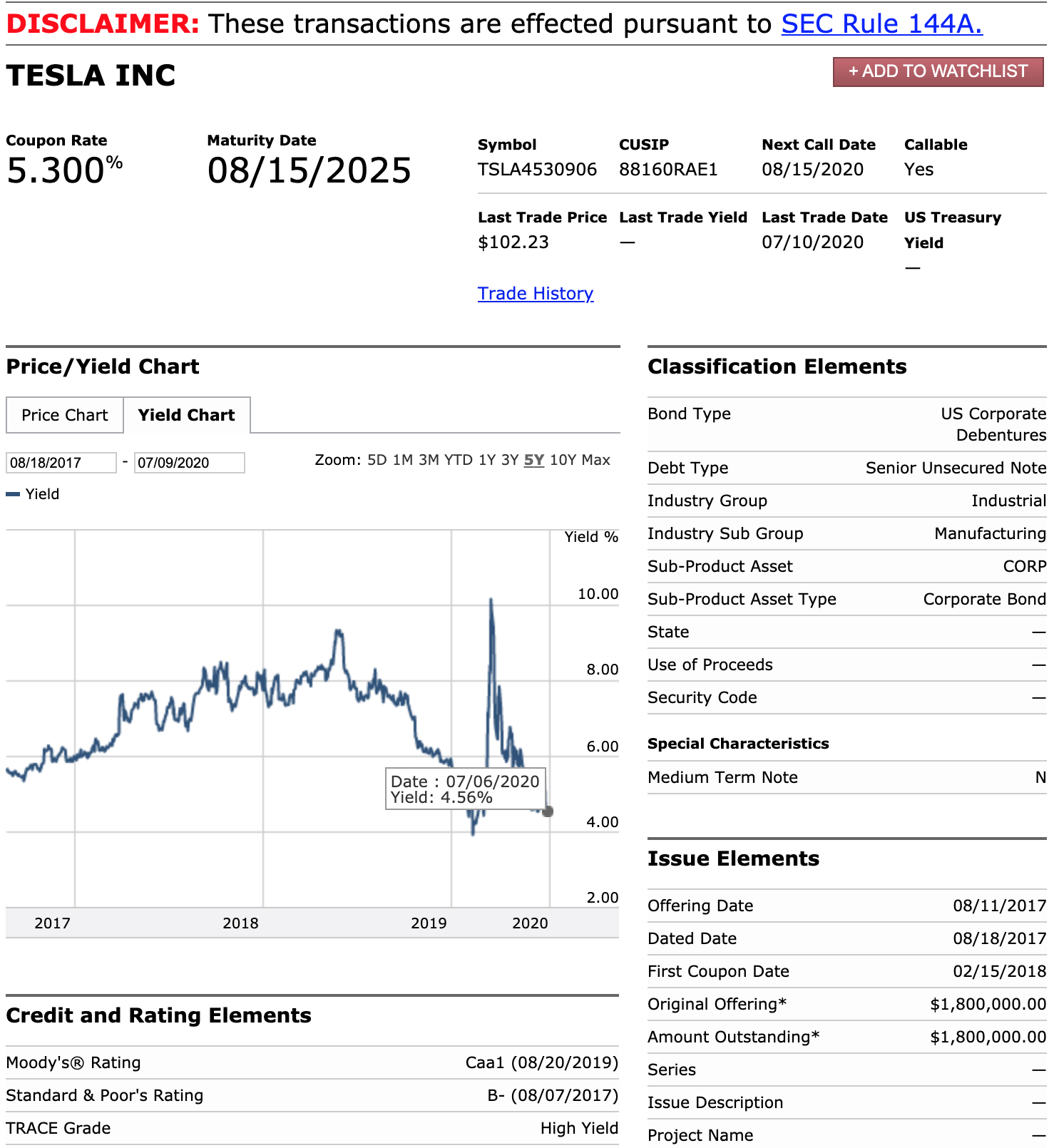Screen dimensions: 1054x1148
Task: Set chart zoom to 5D
Action: coord(377,460)
